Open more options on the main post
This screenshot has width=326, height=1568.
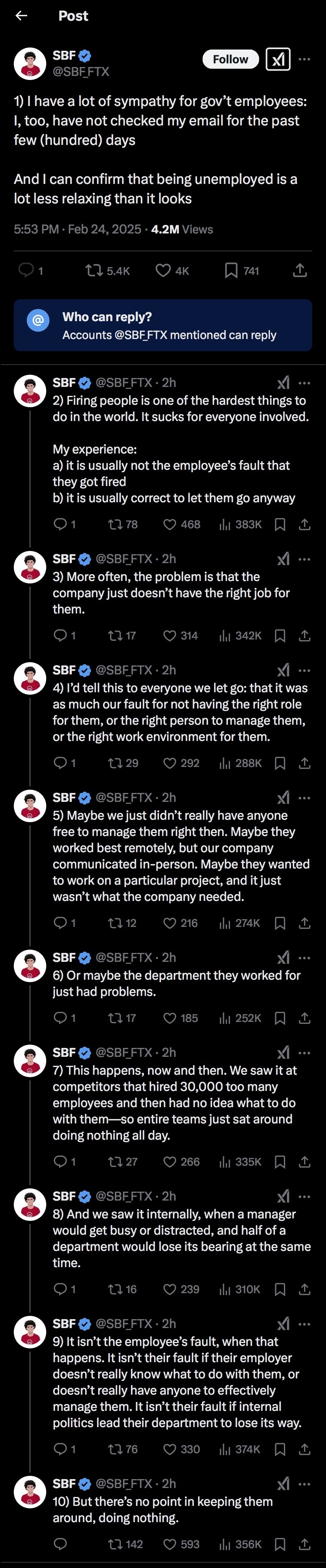(x=305, y=59)
